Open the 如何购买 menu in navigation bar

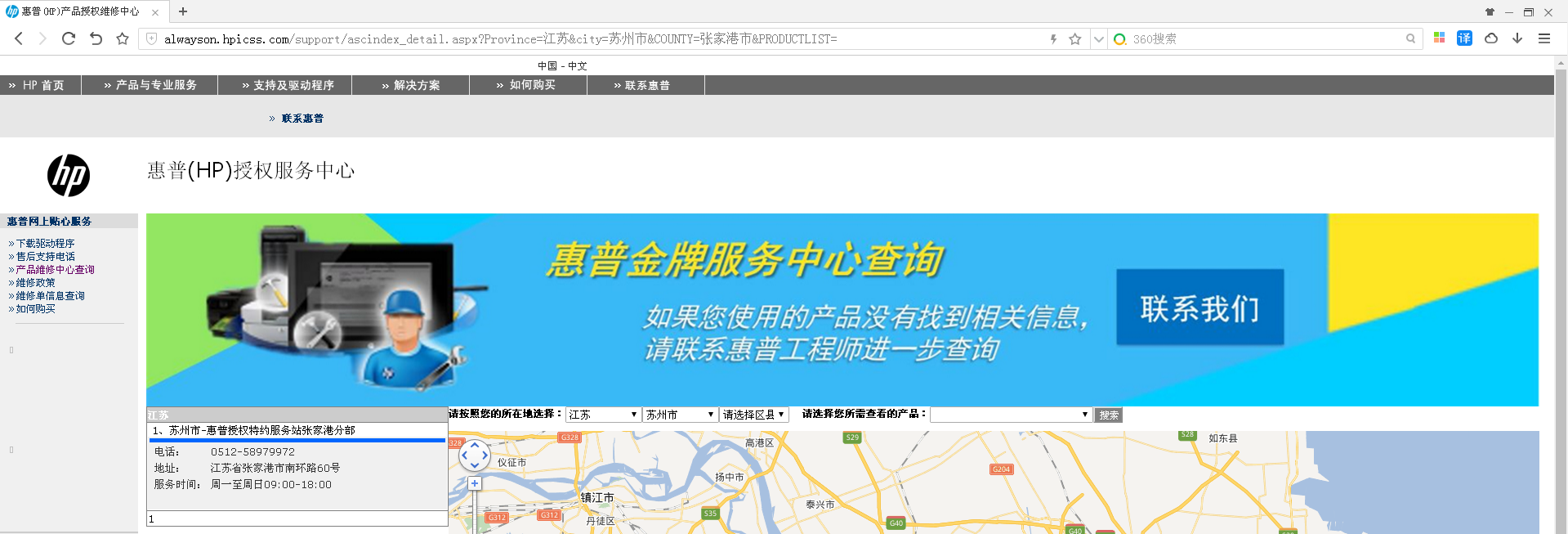526,85
